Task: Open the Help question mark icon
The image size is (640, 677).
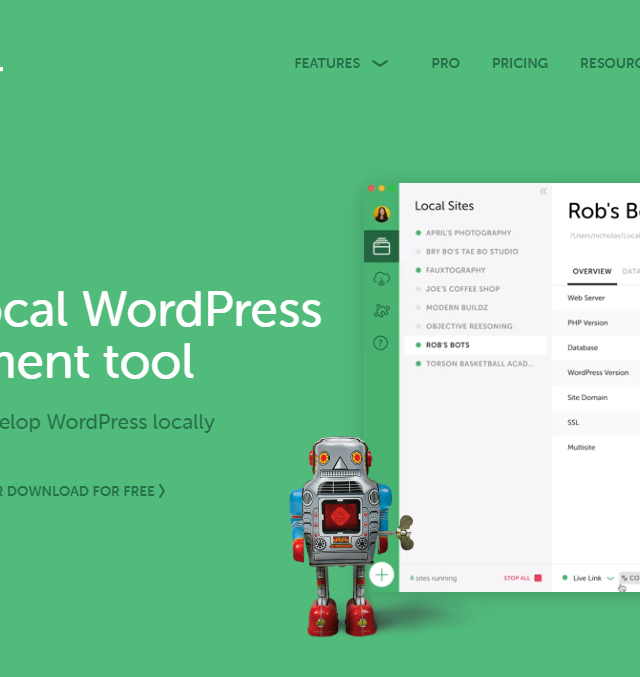Action: tap(380, 343)
